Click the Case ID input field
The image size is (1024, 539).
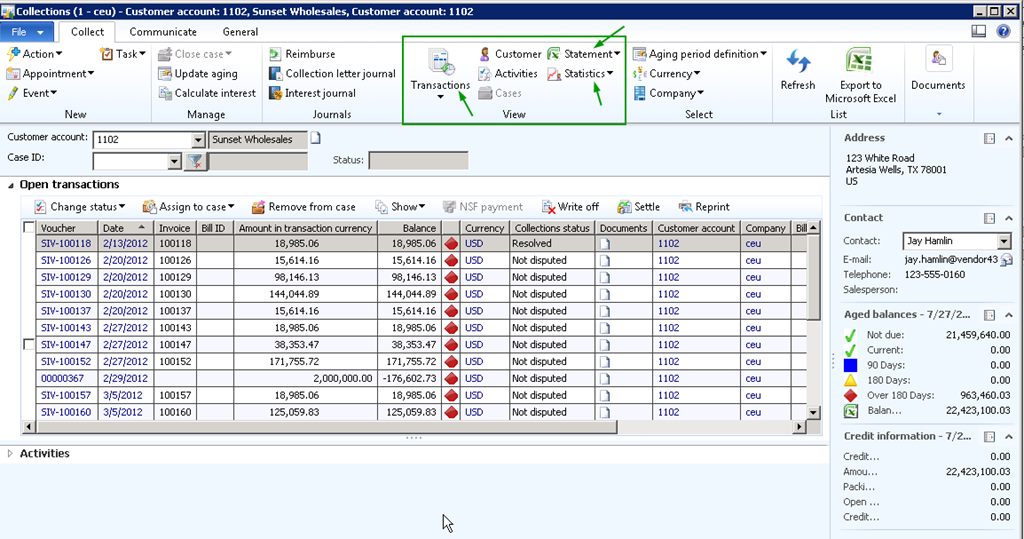pos(130,161)
